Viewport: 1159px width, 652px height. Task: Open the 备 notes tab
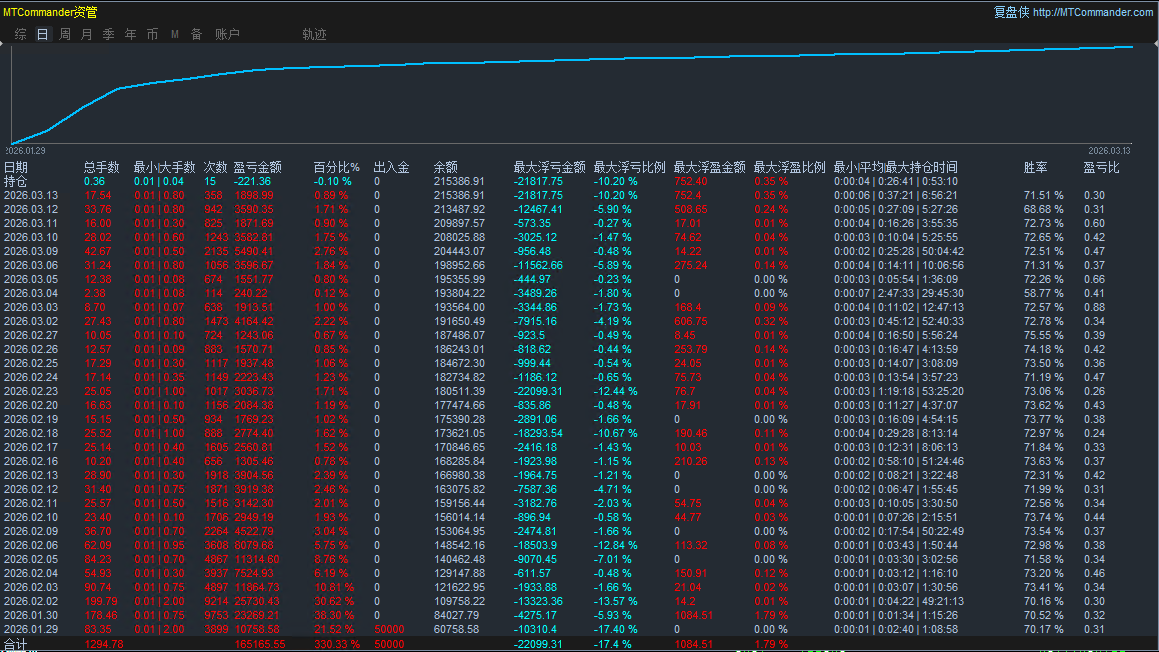pyautogui.click(x=197, y=34)
